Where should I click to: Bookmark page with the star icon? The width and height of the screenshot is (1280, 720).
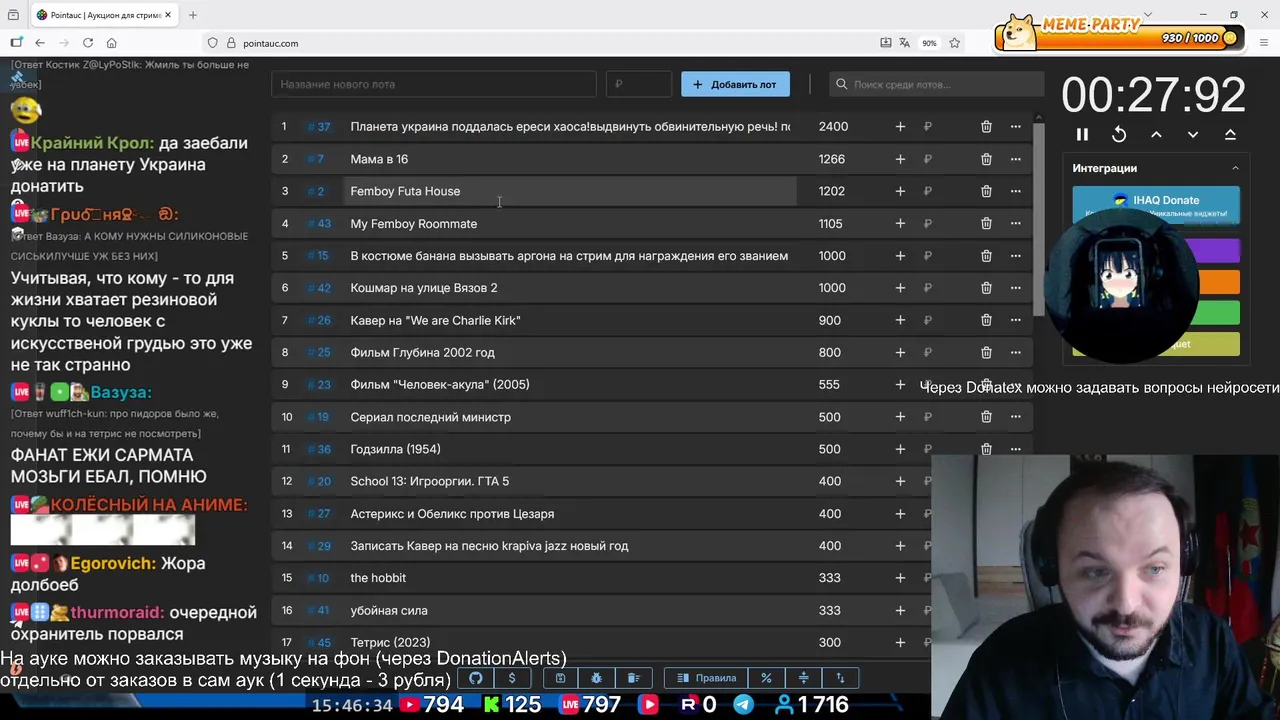(955, 43)
